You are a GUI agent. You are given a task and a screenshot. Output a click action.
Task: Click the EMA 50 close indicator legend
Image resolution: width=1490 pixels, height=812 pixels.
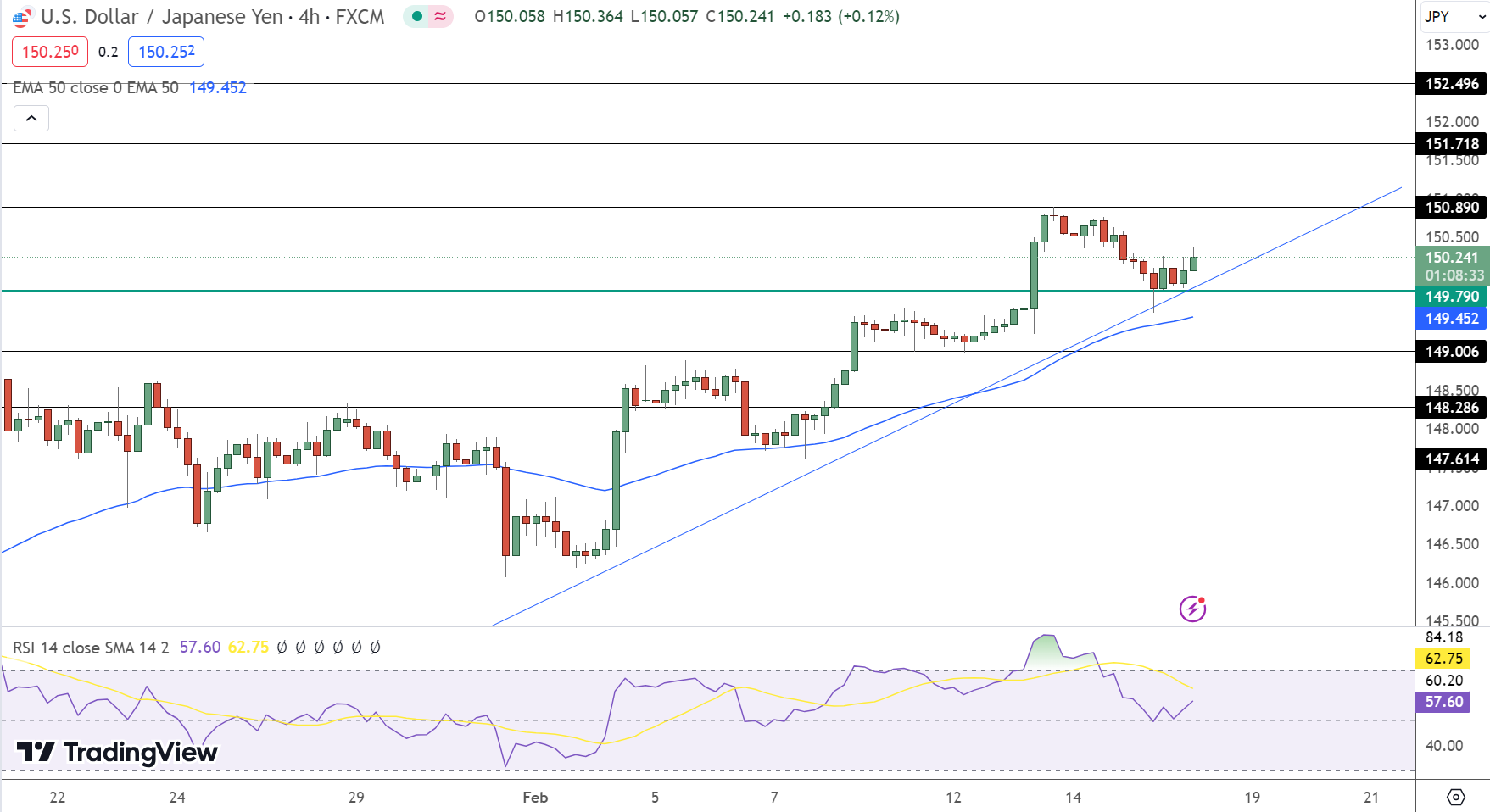tap(96, 87)
